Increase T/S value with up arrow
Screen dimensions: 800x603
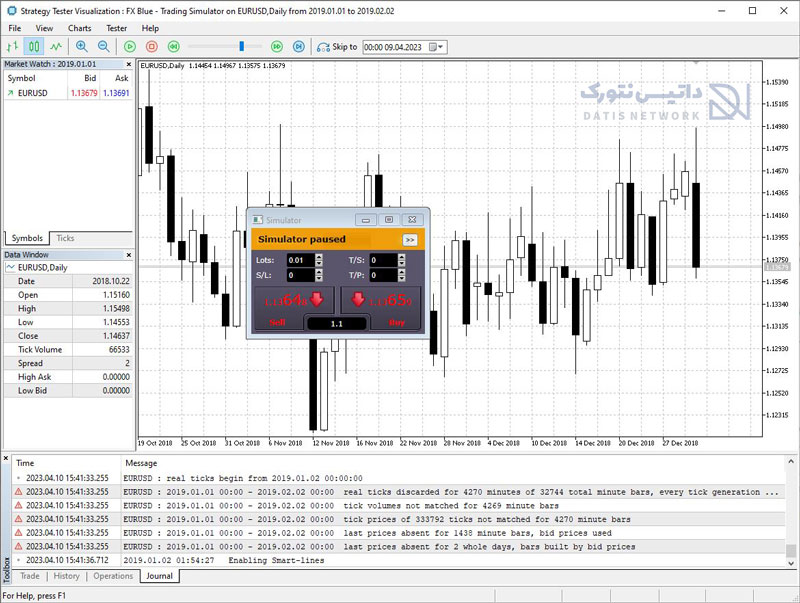coord(402,257)
